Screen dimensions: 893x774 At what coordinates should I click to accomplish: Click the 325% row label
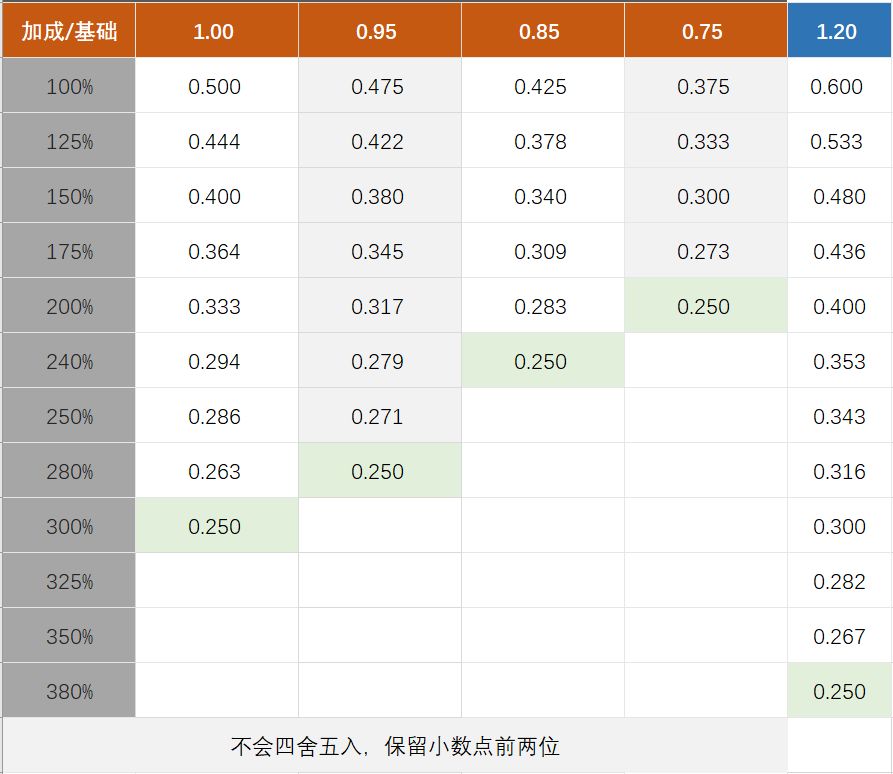(x=69, y=582)
